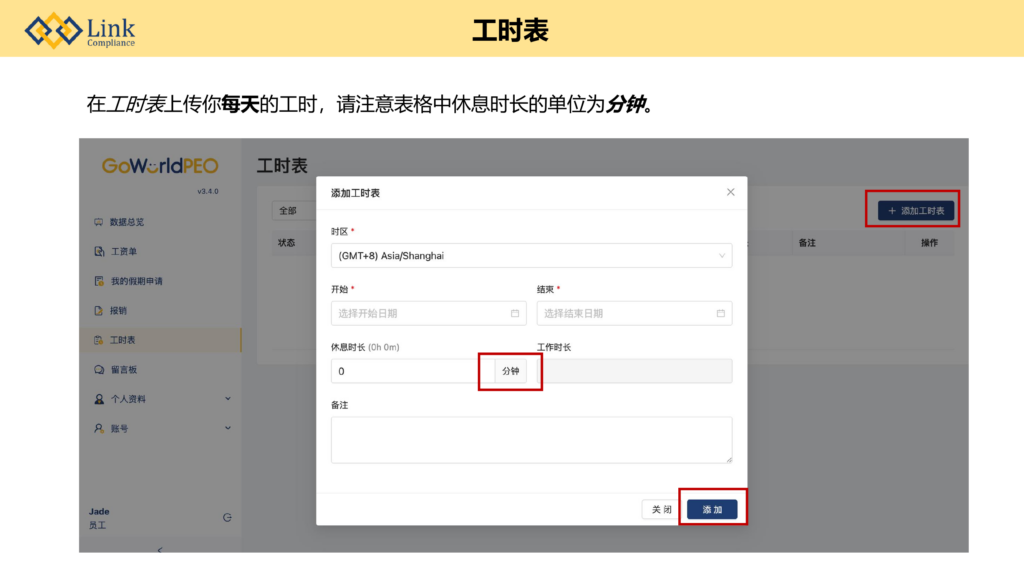Screen dimensions: 1024x576
Task: Click the 添加 submit button
Action: pos(712,510)
